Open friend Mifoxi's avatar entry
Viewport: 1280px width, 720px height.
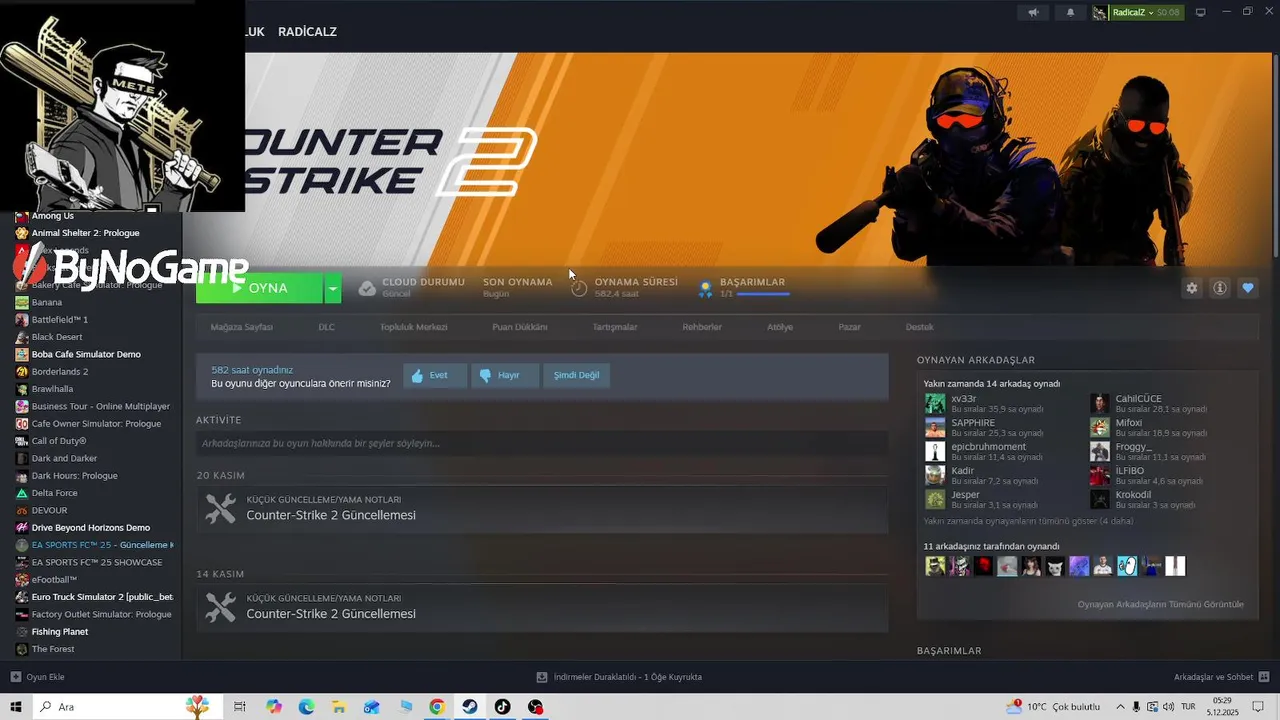[1100, 427]
